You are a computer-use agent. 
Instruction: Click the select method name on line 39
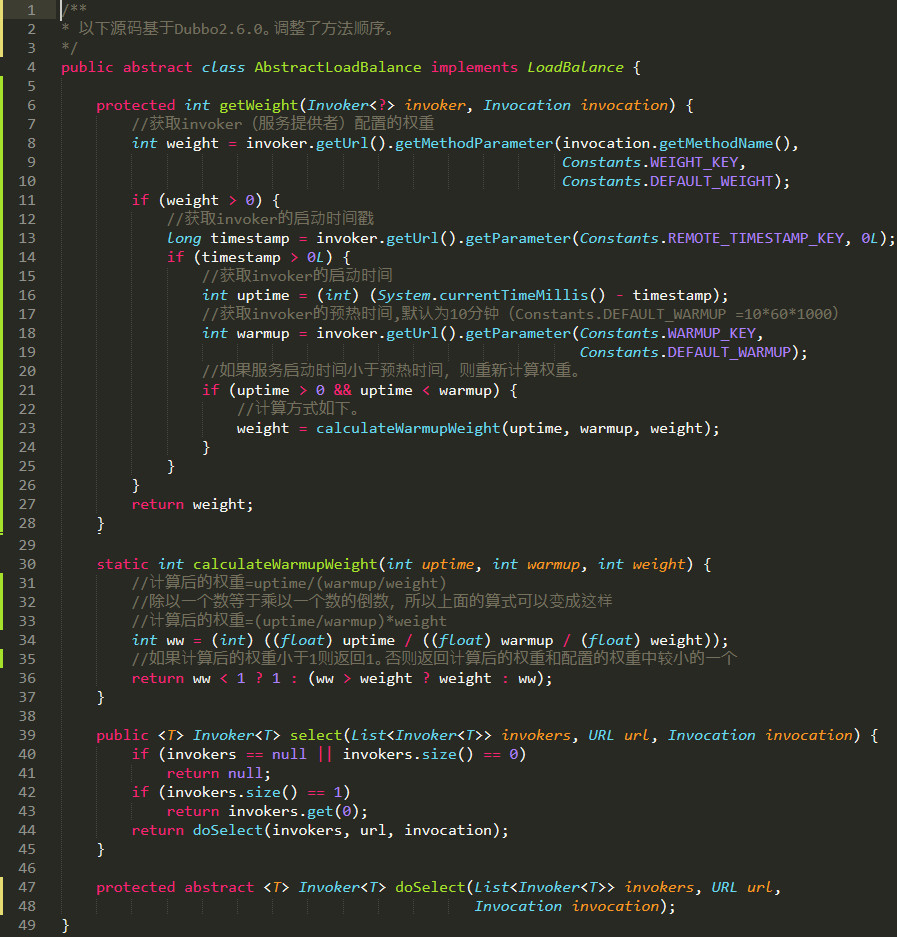tap(316, 735)
